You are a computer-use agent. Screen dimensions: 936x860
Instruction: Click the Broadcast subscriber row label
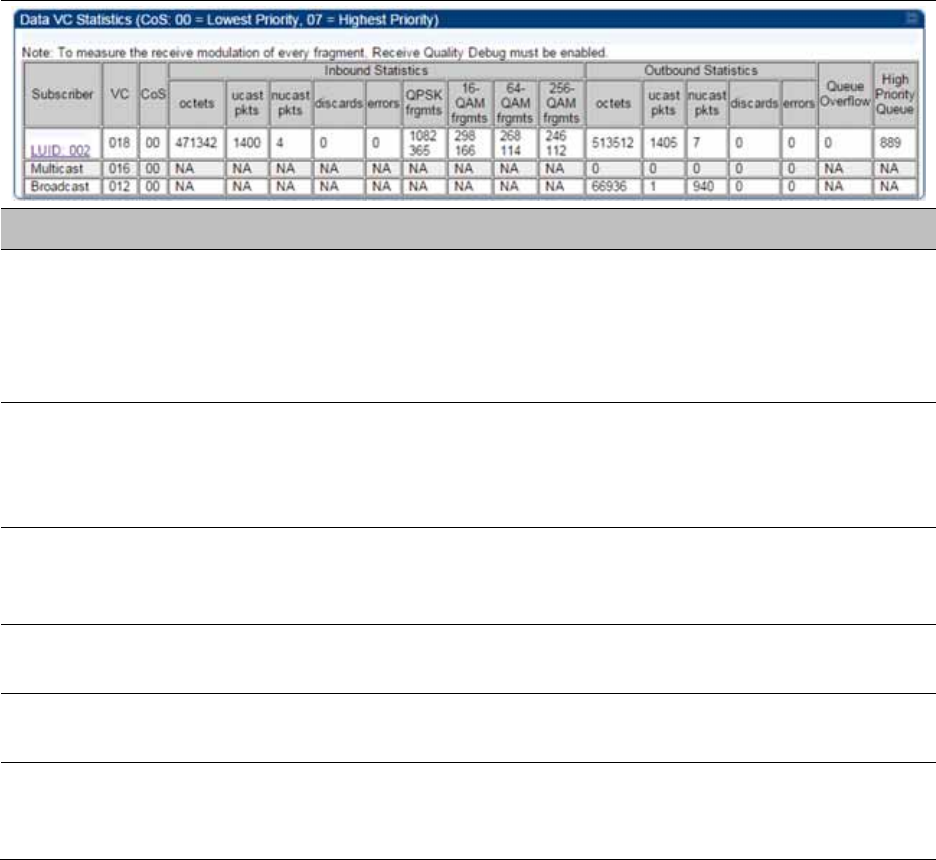60,187
